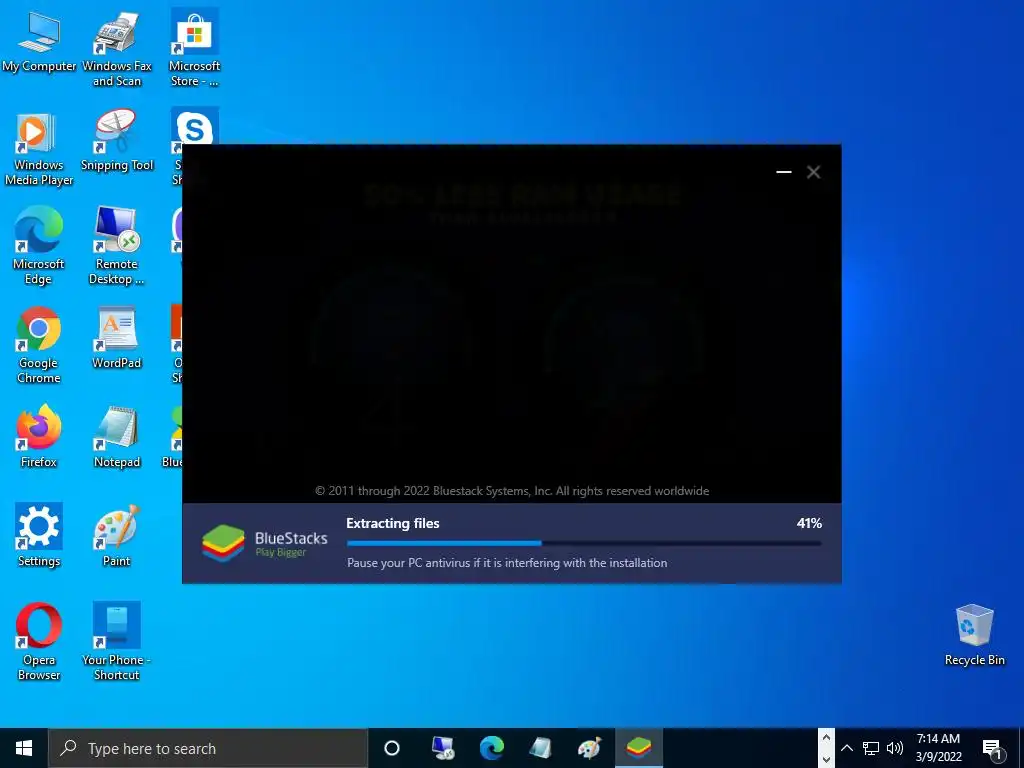Screen dimensions: 1024x768
Task: Launch Paint desktop shortcut
Action: point(117,536)
